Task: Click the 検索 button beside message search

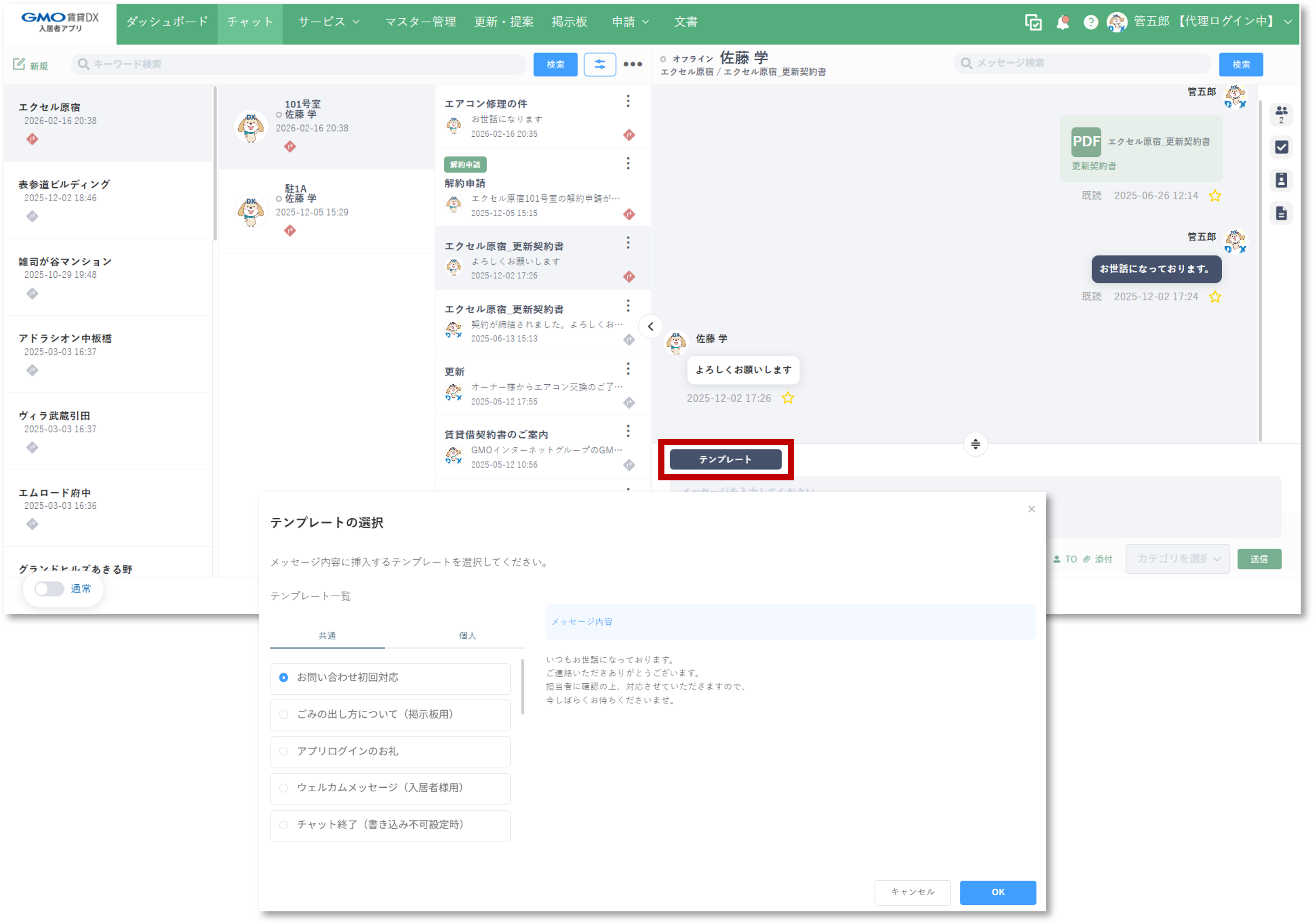Action: click(1241, 64)
